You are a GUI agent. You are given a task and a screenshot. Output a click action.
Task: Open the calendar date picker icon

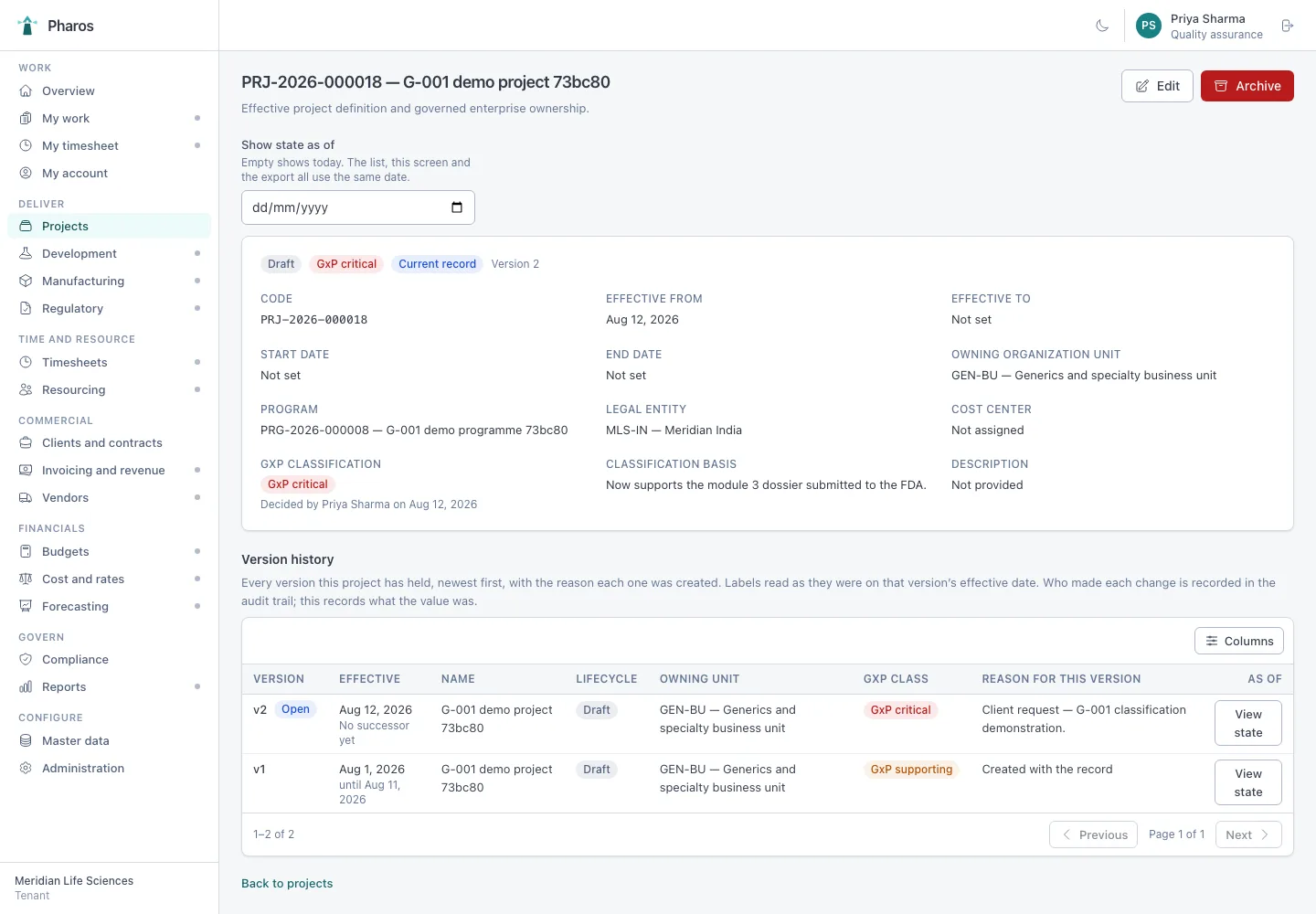click(x=457, y=207)
